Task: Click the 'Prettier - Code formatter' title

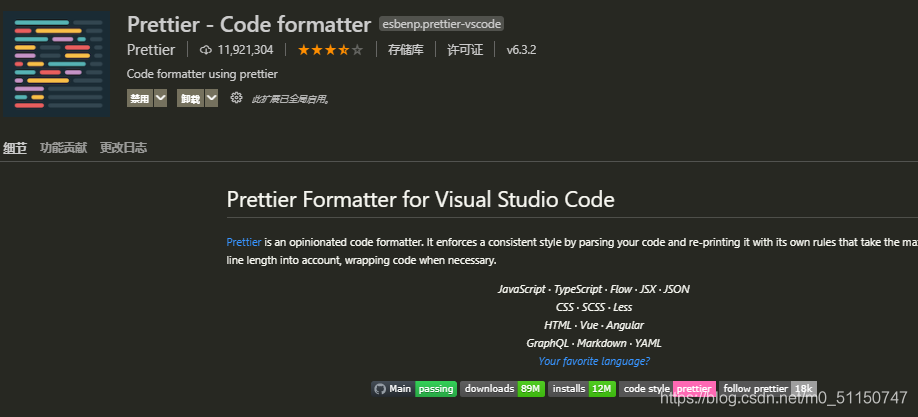Action: pos(249,25)
